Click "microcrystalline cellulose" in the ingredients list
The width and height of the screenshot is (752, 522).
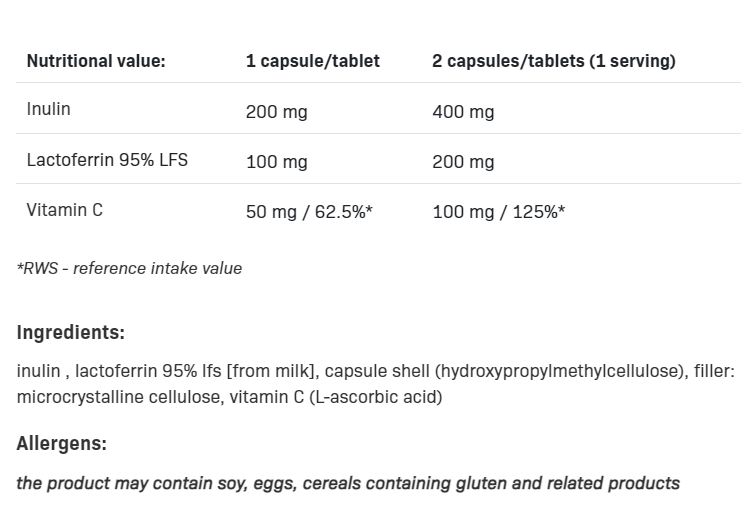pos(119,397)
